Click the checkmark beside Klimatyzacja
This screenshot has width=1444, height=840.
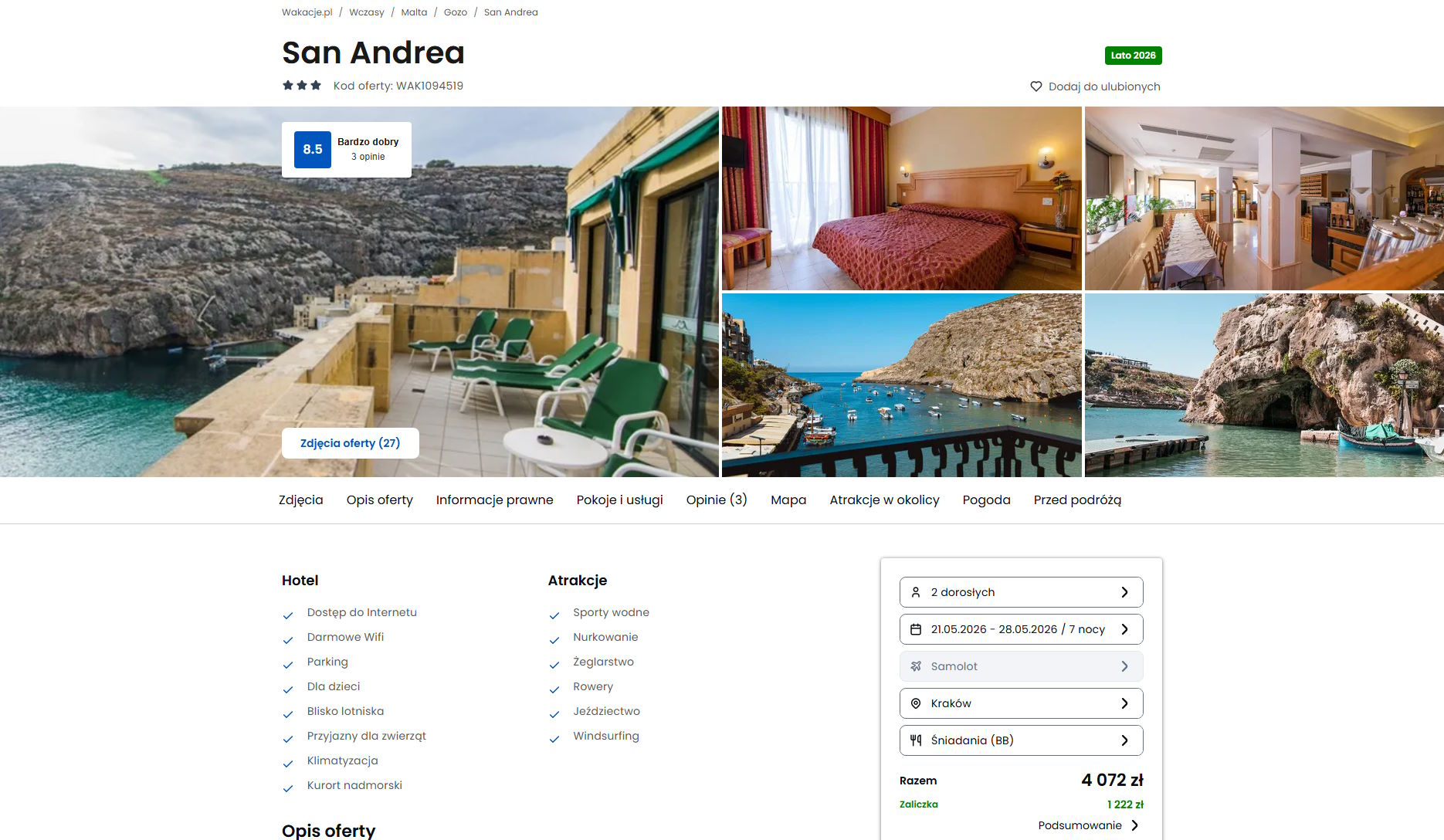point(288,764)
